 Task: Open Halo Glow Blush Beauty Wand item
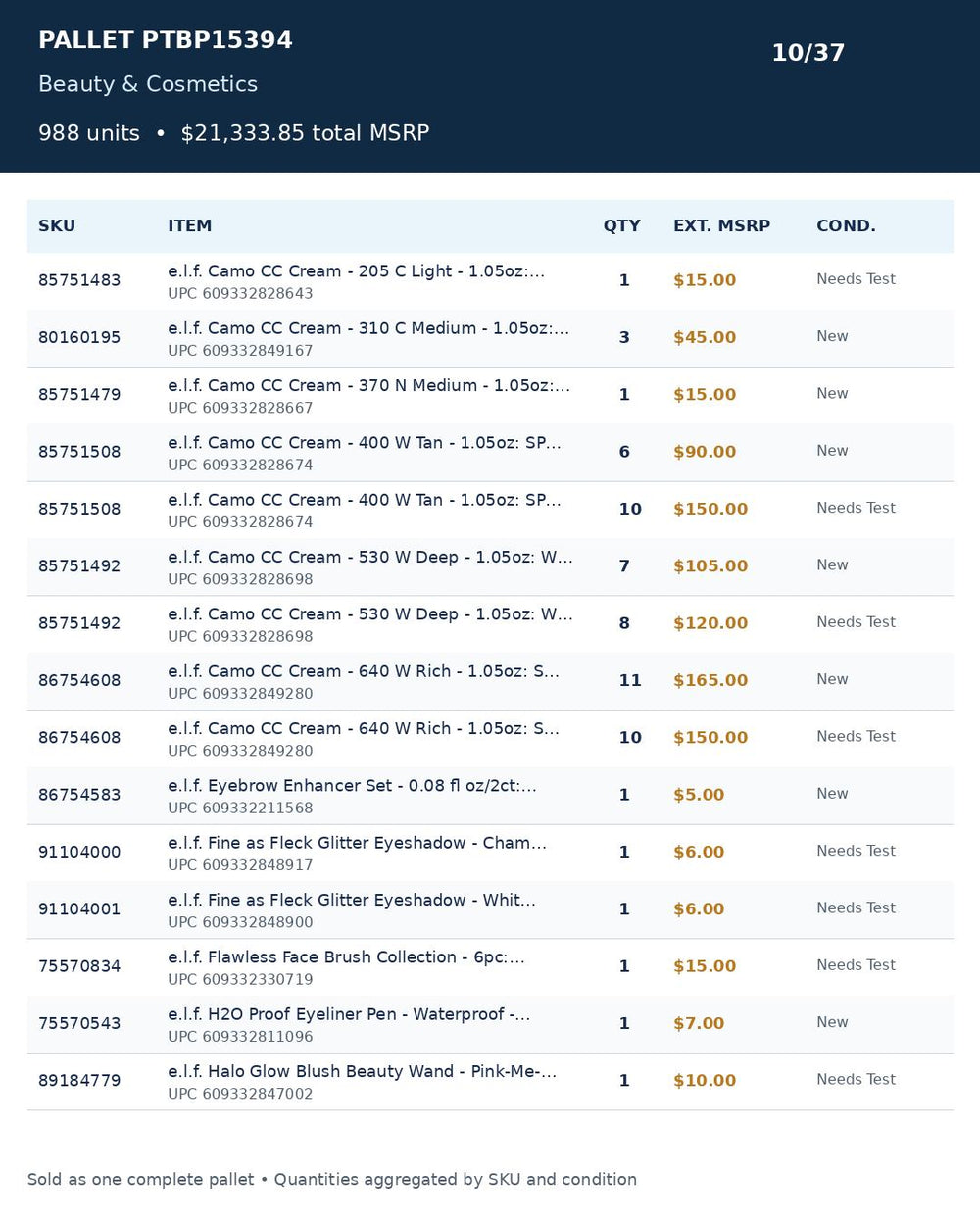click(x=362, y=1072)
